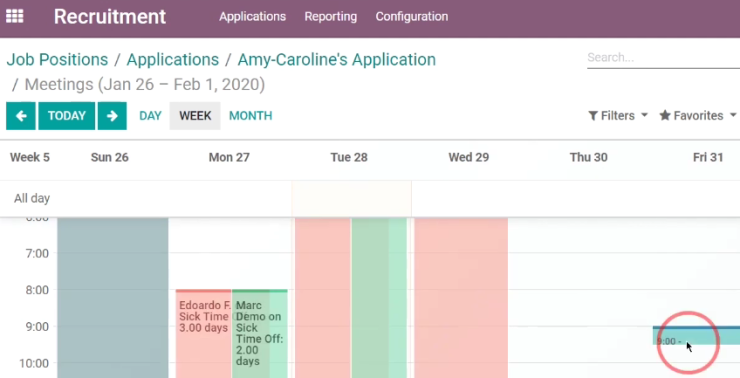Open the Reporting menu
Viewport: 740px width, 378px height.
(x=331, y=17)
